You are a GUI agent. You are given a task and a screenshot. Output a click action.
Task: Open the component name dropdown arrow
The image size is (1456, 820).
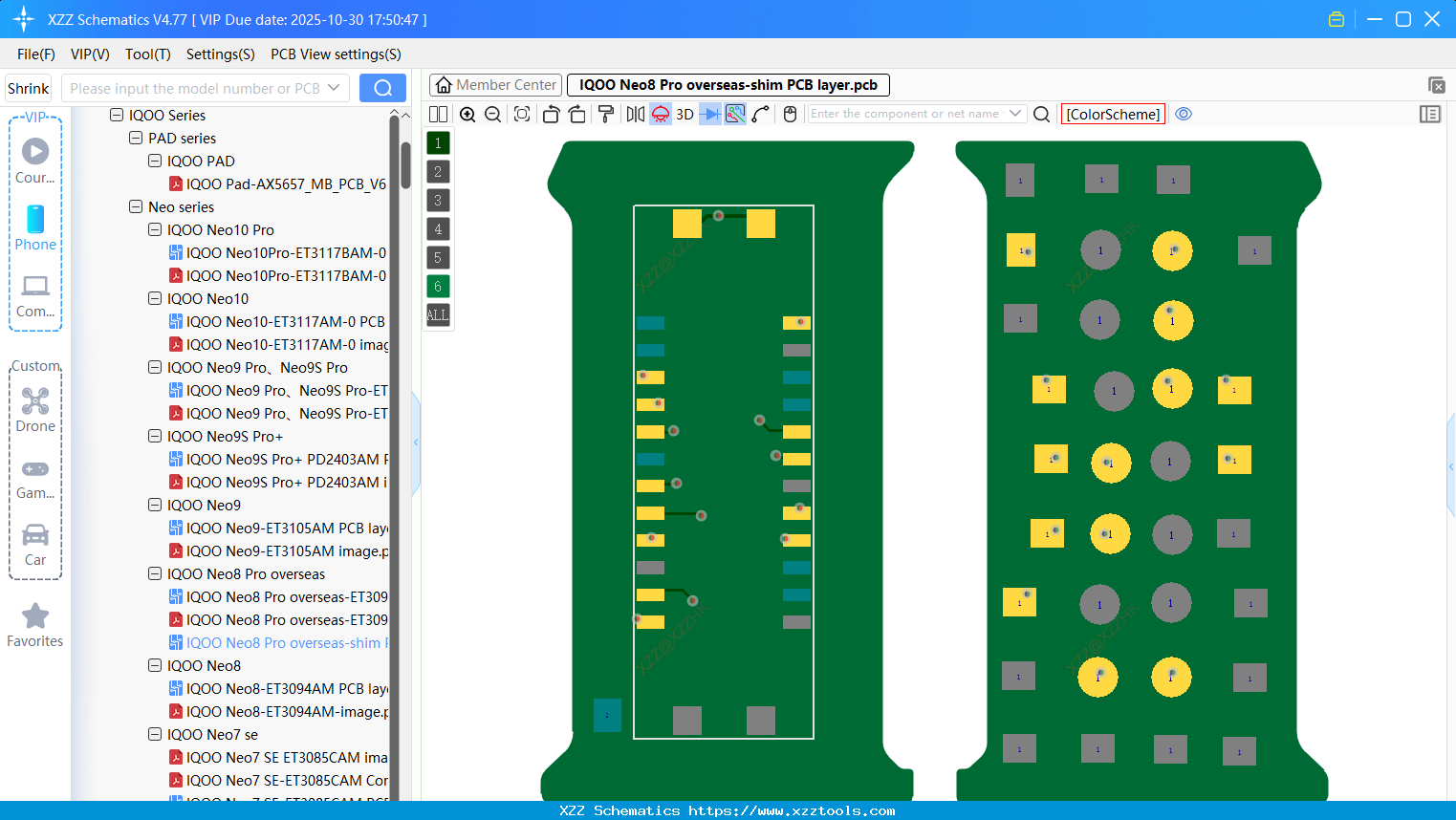[1015, 114]
